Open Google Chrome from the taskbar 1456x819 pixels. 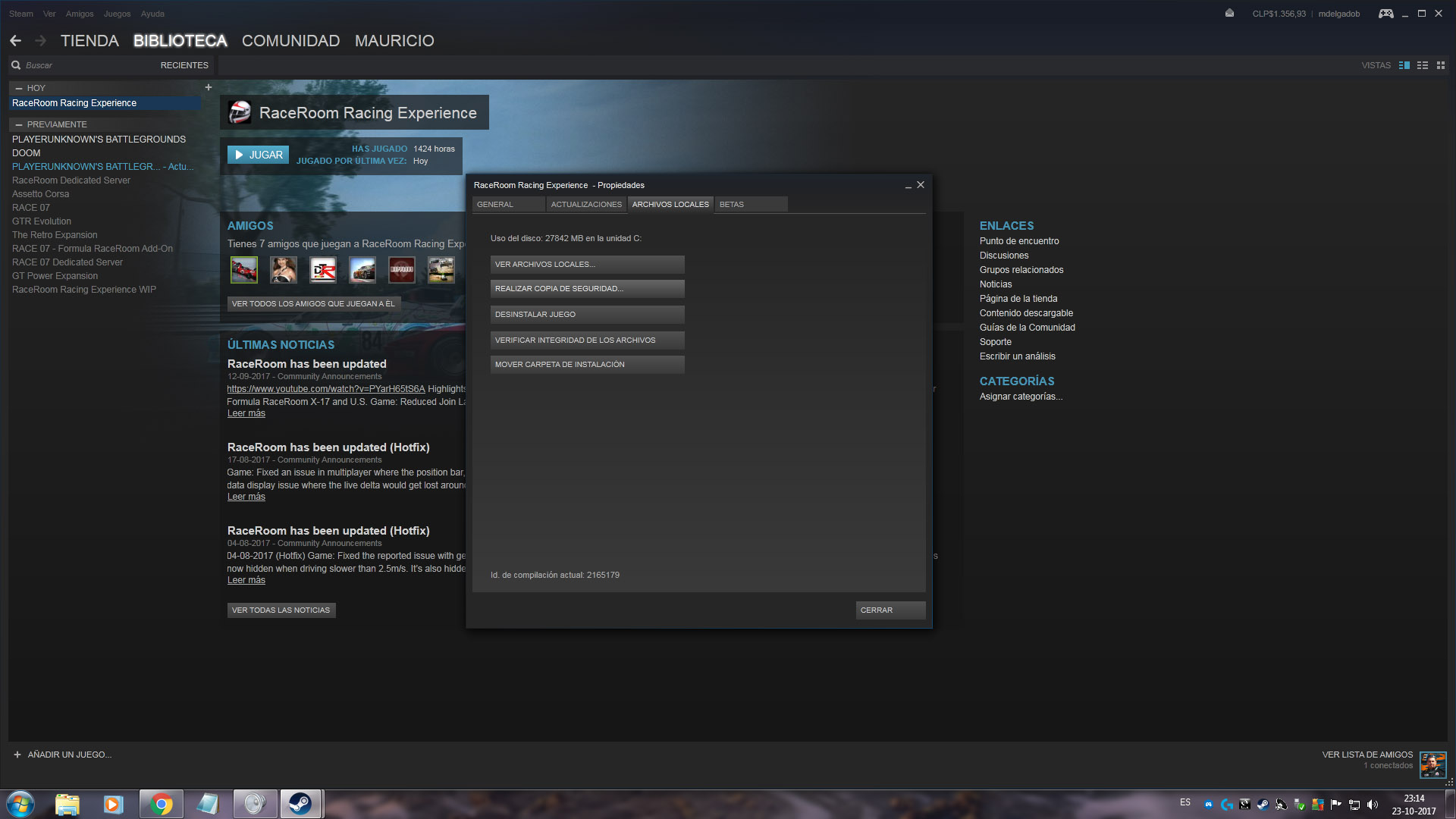point(161,804)
